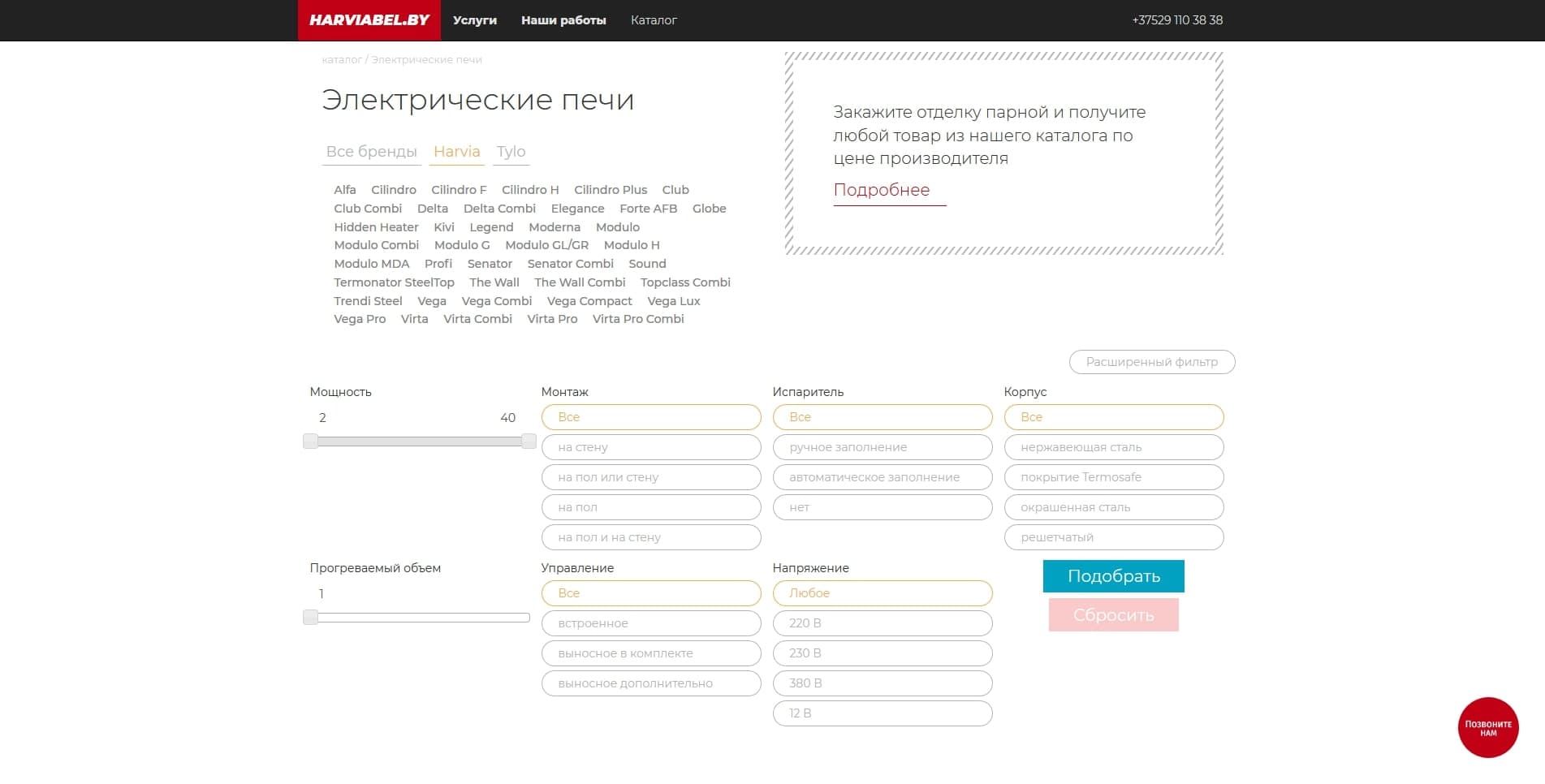Open the Каталог navigation item
The image size is (1545, 784).
[654, 20]
